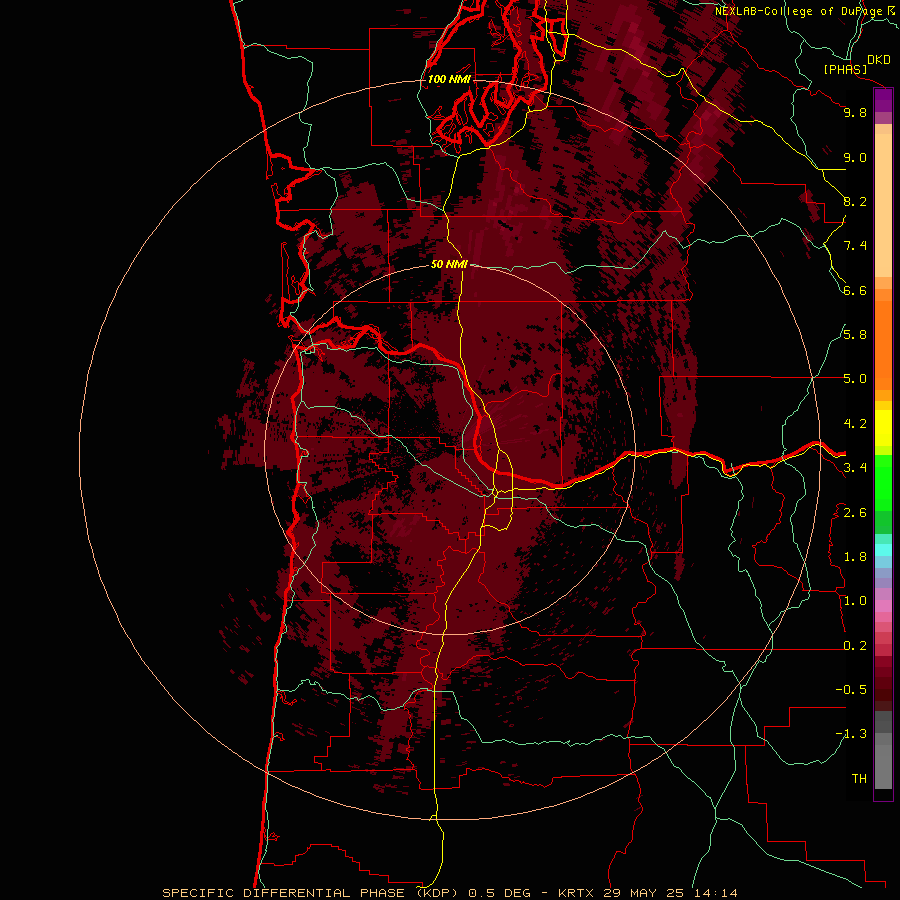
Task: Click the 7.4 scale value
Action: click(x=855, y=246)
